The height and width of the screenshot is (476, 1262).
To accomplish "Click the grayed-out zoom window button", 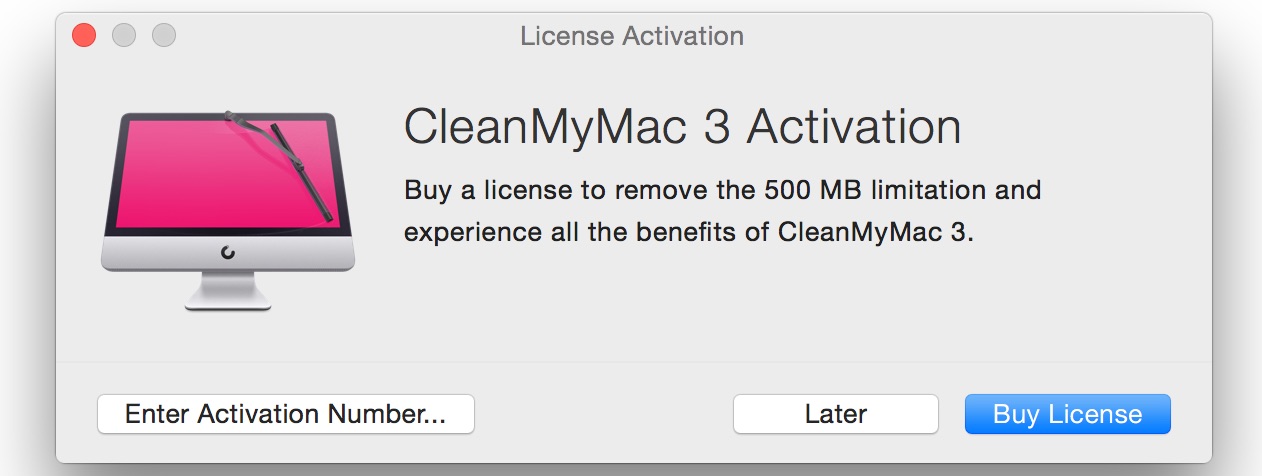I will (164, 36).
